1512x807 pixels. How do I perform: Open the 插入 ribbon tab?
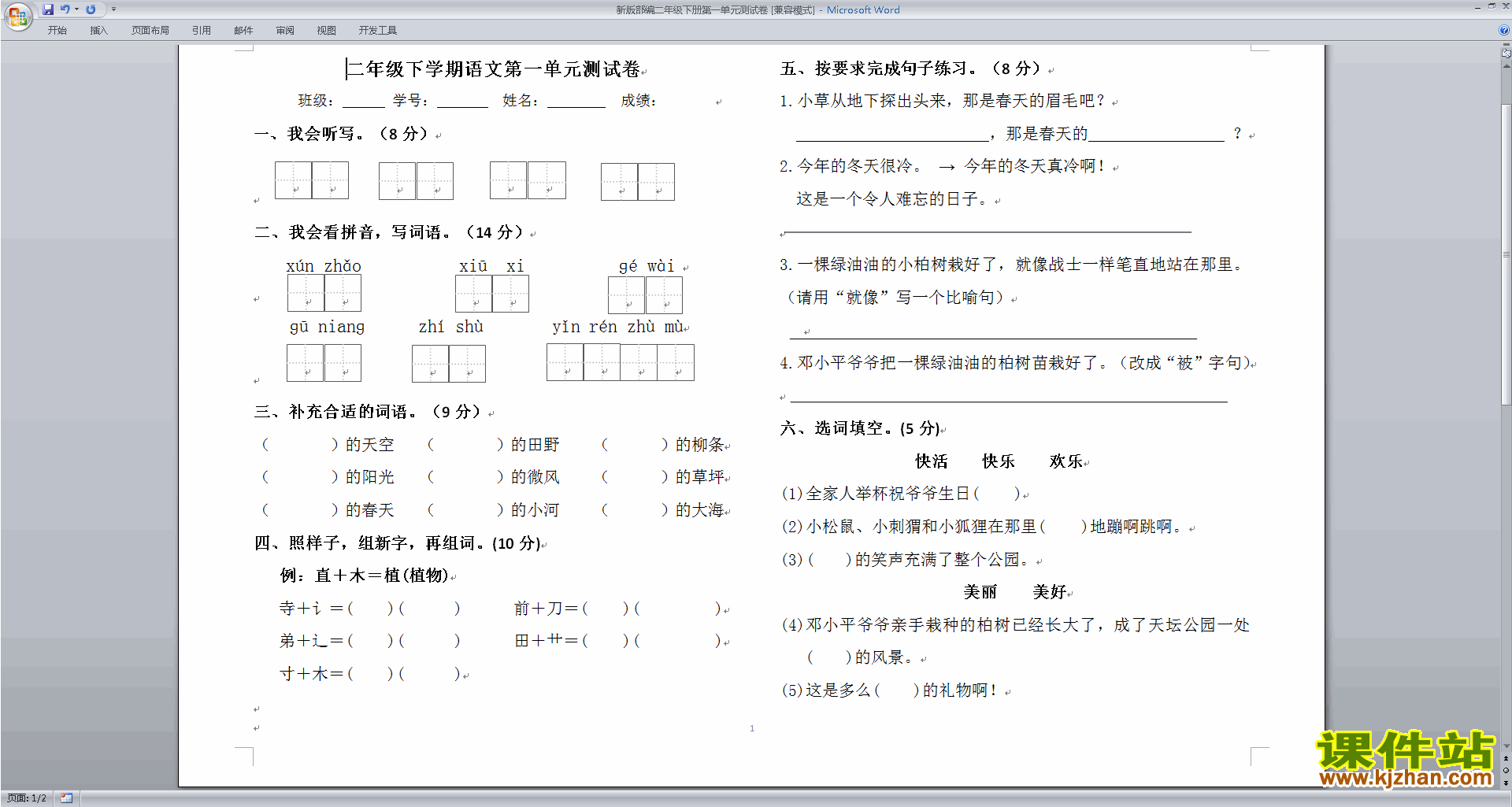click(98, 30)
